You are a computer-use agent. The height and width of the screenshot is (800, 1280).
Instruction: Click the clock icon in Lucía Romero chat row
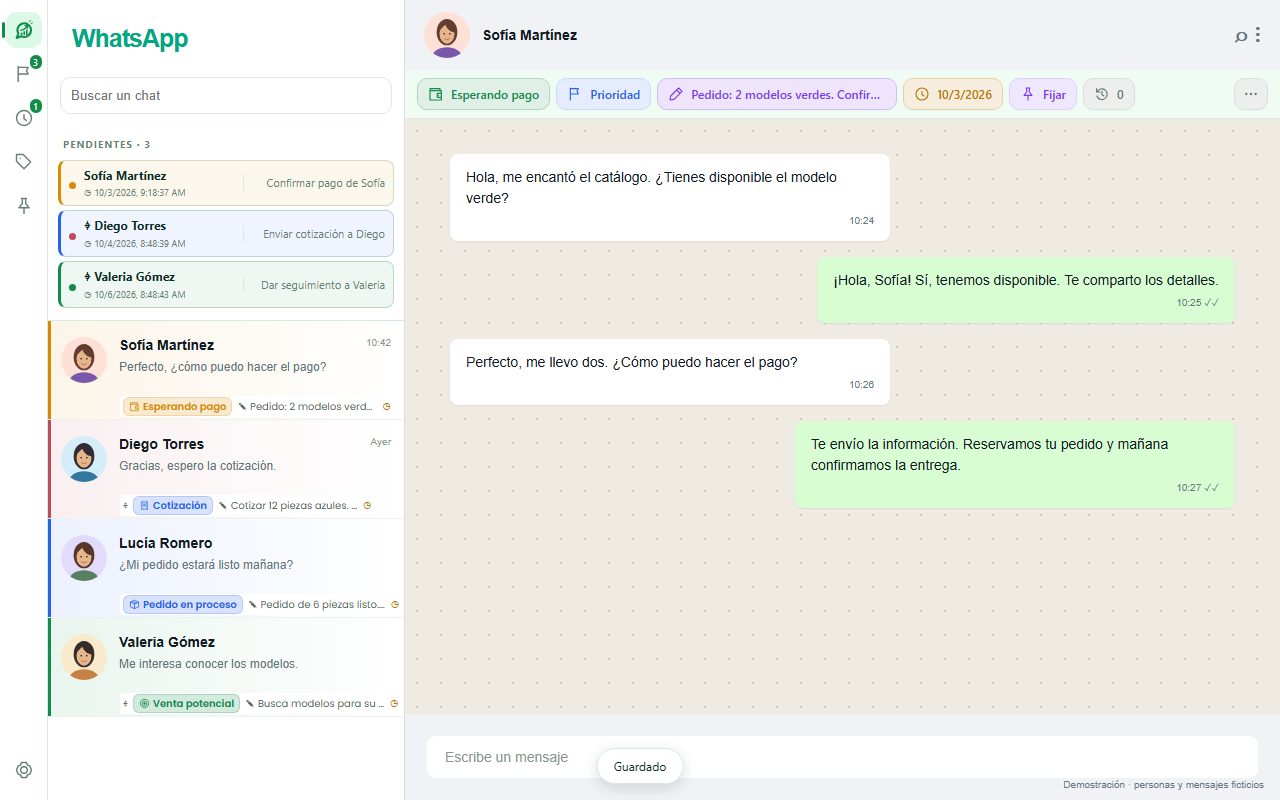[x=395, y=605]
